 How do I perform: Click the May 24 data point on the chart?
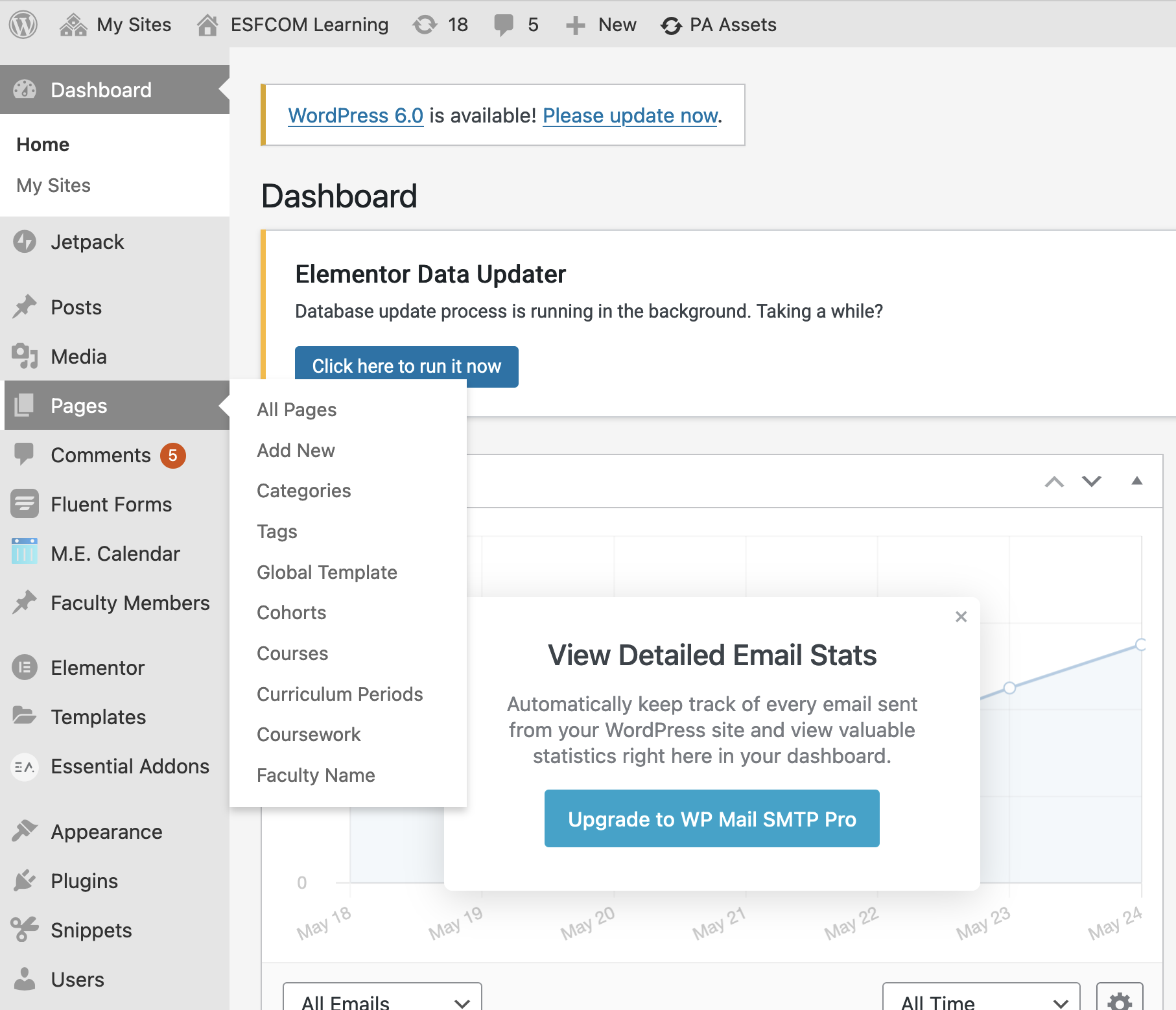[x=1141, y=644]
